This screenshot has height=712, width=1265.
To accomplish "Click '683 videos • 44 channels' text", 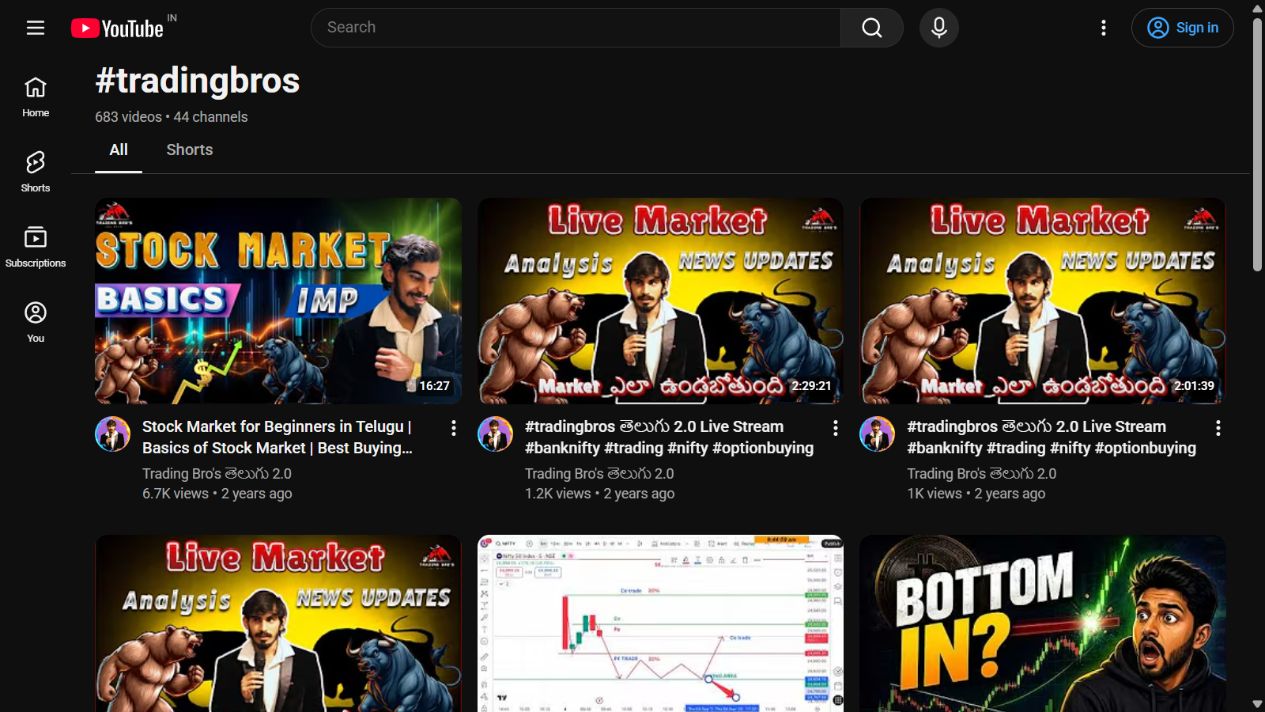I will pyautogui.click(x=171, y=117).
